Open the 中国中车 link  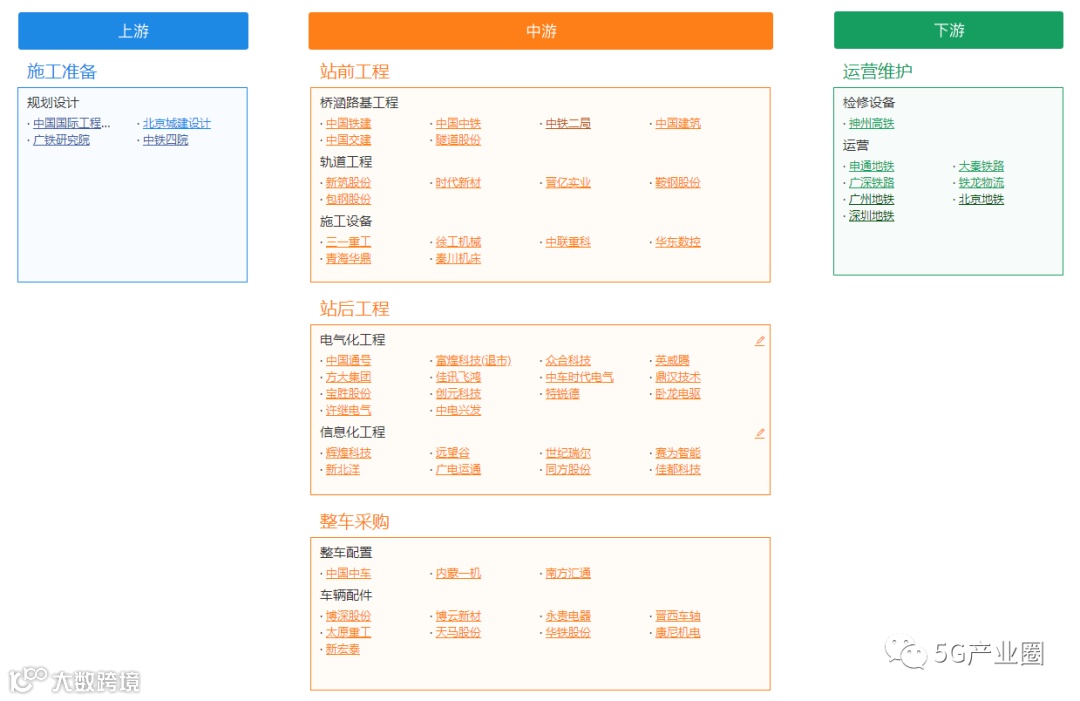[x=349, y=573]
